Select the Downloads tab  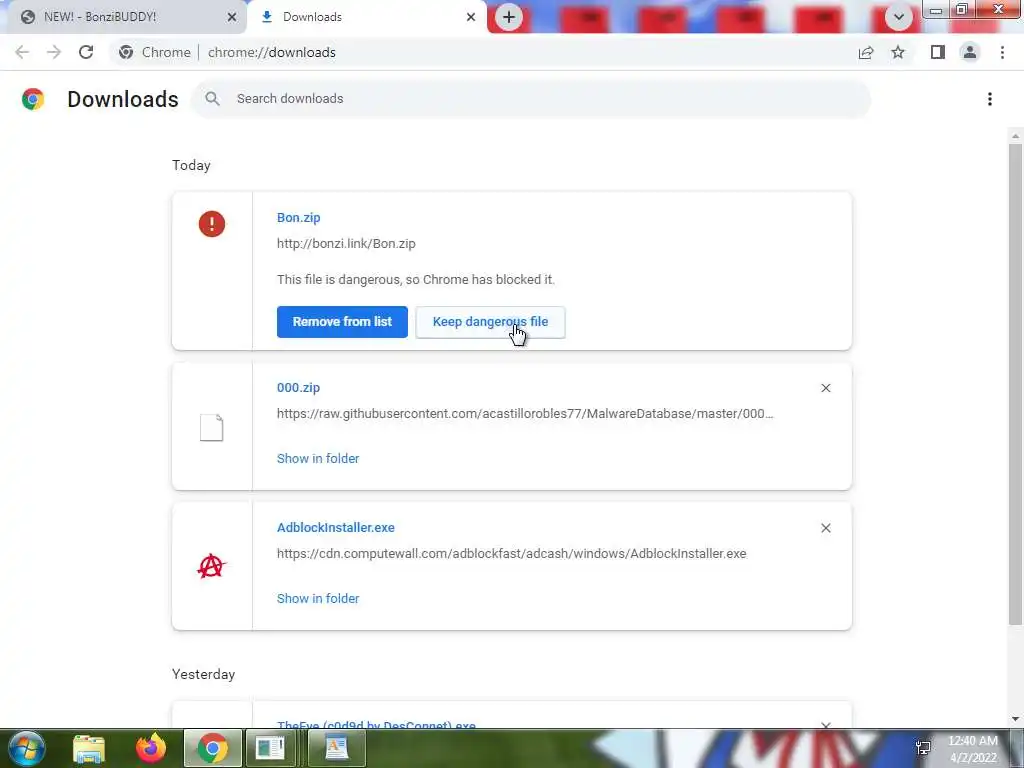(367, 17)
